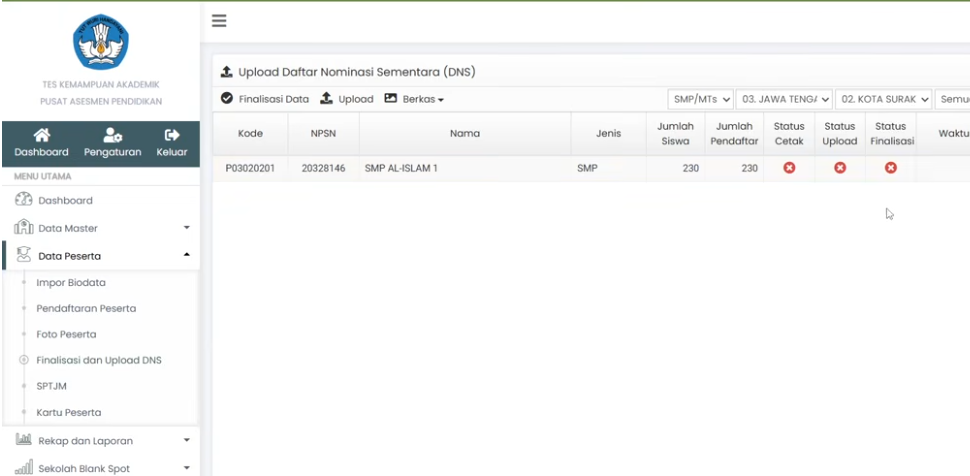The image size is (970, 476).
Task: Click the Rekap dan Laporan chart icon
Action: coord(24,439)
